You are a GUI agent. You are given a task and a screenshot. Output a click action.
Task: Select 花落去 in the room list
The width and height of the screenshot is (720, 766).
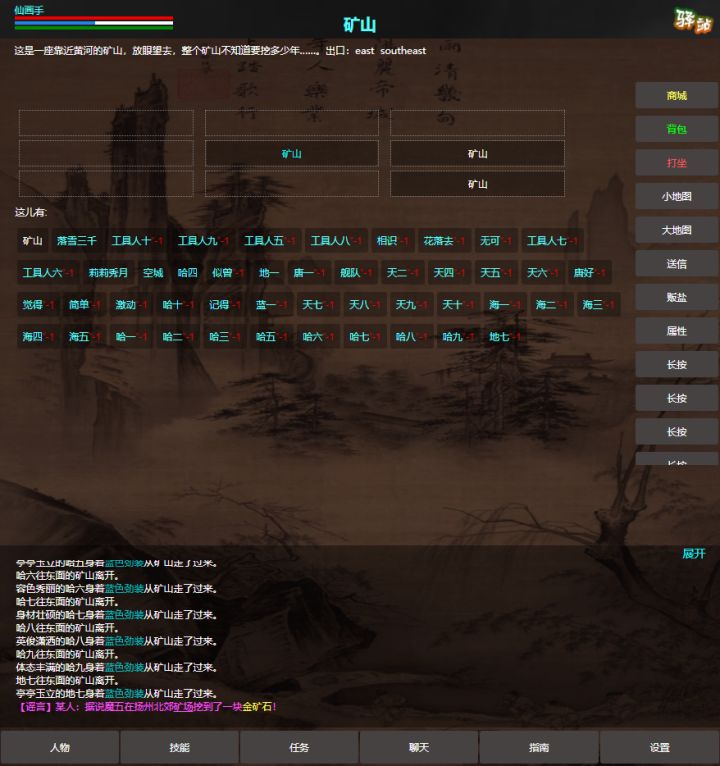point(445,241)
